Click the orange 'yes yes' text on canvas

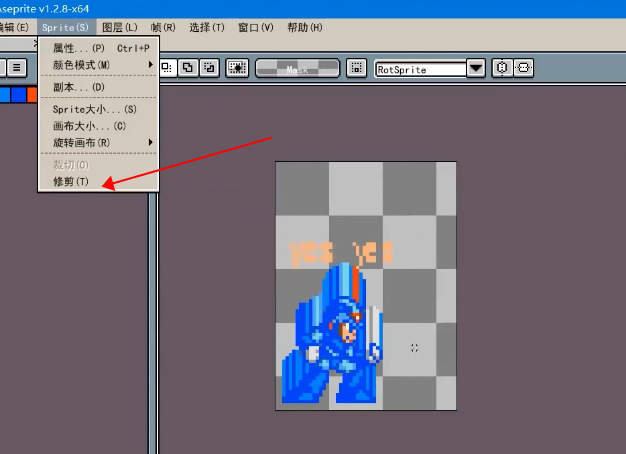[341, 253]
